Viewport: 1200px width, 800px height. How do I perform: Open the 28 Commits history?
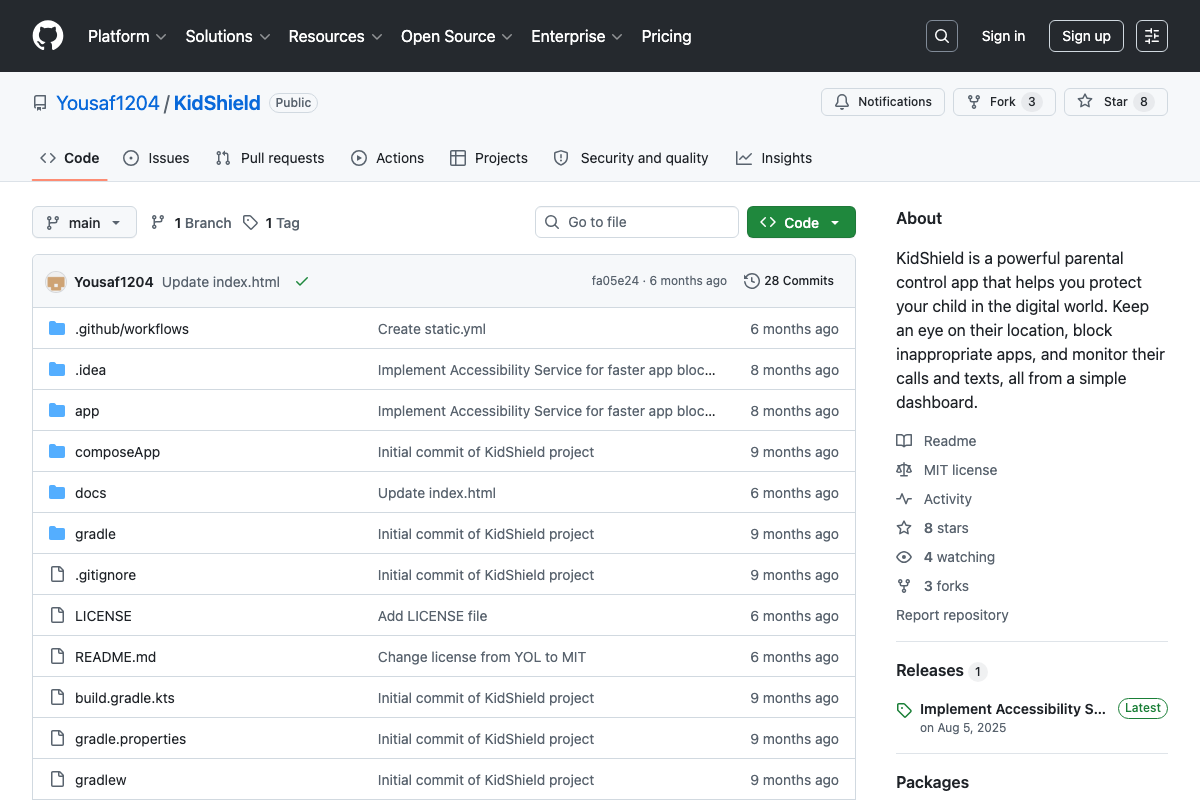[789, 281]
